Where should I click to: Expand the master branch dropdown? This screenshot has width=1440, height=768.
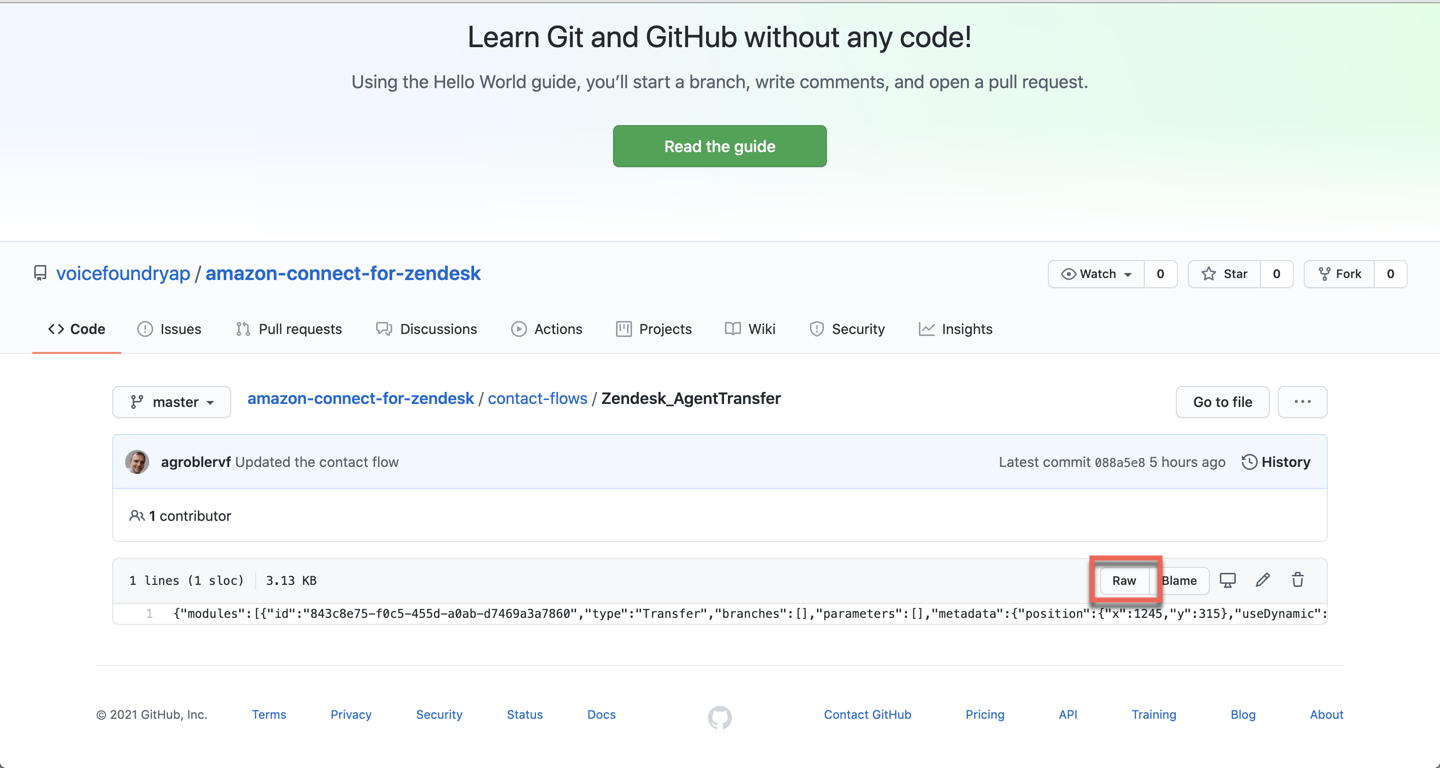tap(172, 402)
